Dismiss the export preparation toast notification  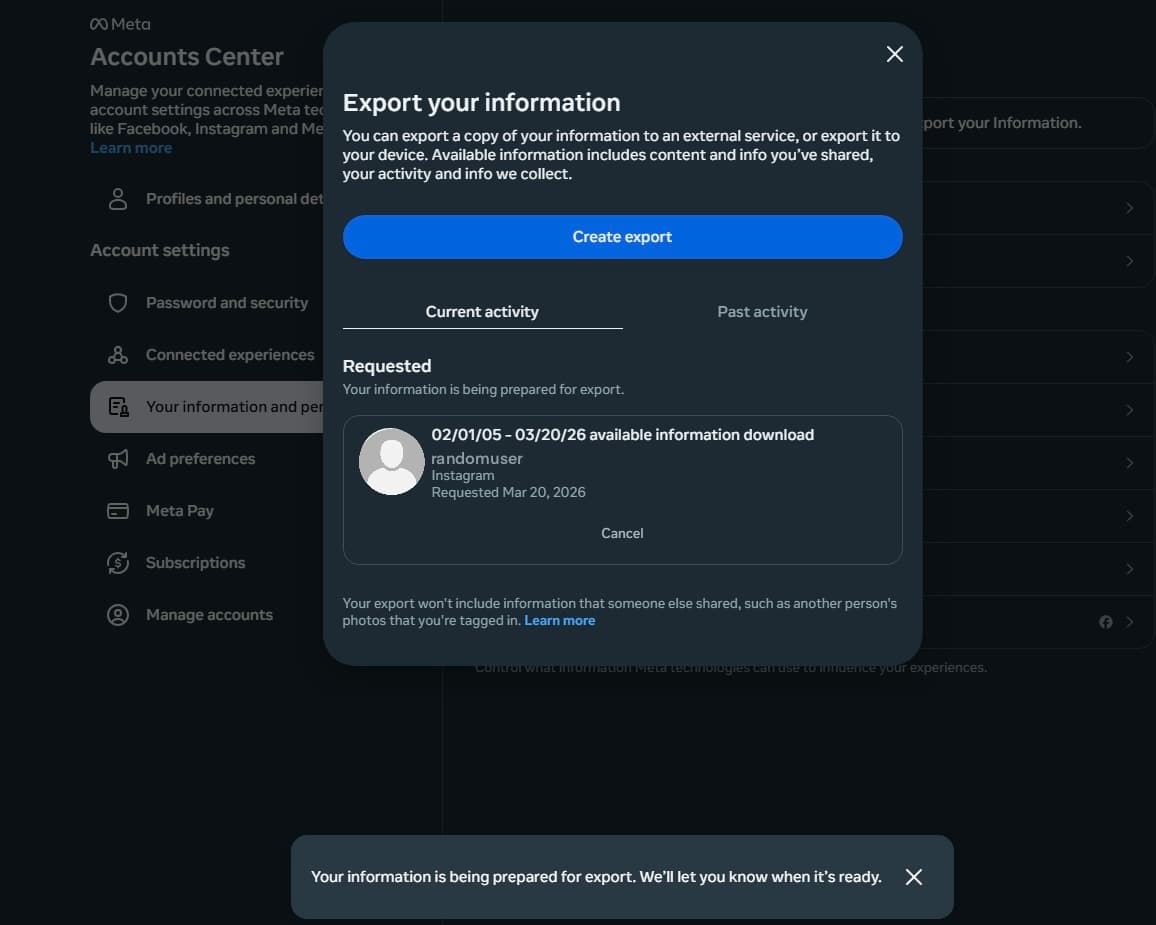pyautogui.click(x=913, y=876)
